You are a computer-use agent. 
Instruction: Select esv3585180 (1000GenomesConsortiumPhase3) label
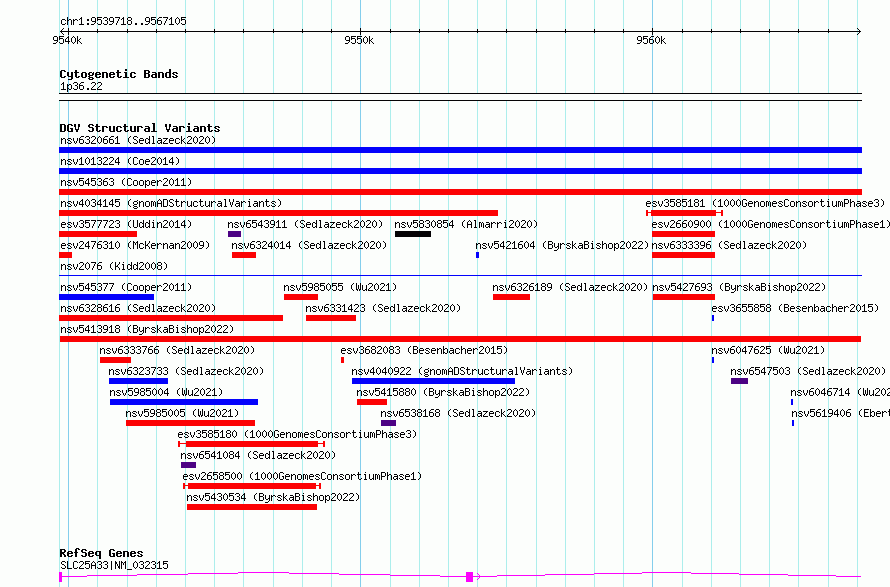pos(297,434)
